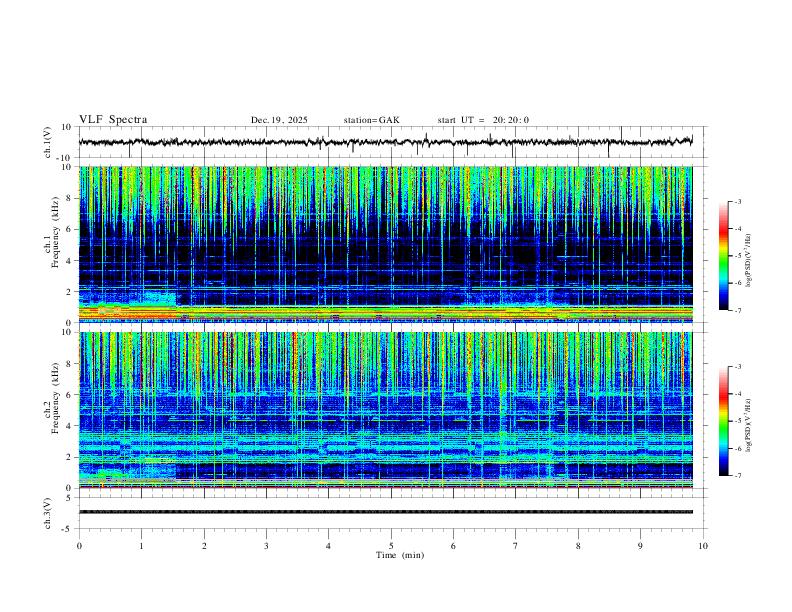Click time axis tick label "0"
The image size is (792, 612).
pyautogui.click(x=79, y=546)
